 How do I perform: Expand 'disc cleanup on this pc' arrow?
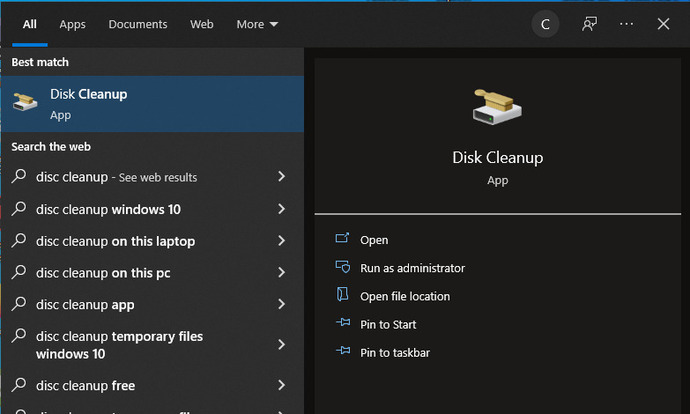tap(282, 273)
